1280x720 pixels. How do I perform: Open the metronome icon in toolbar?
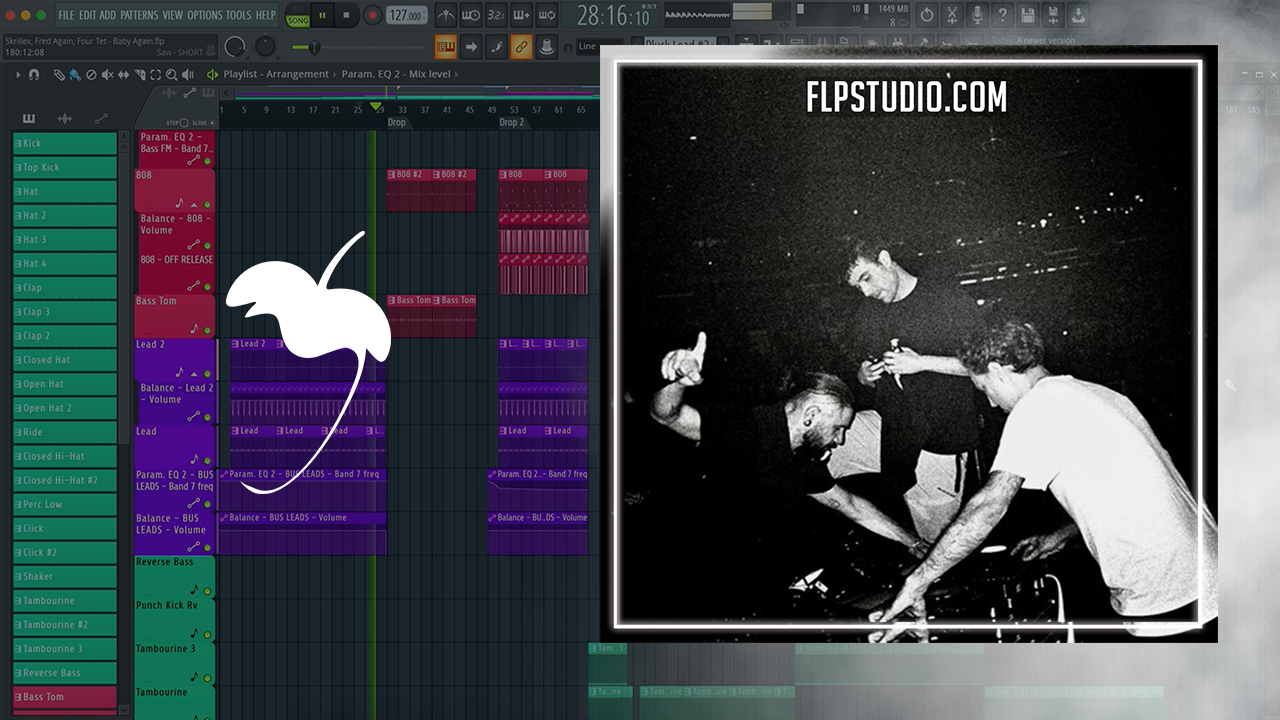[x=446, y=15]
